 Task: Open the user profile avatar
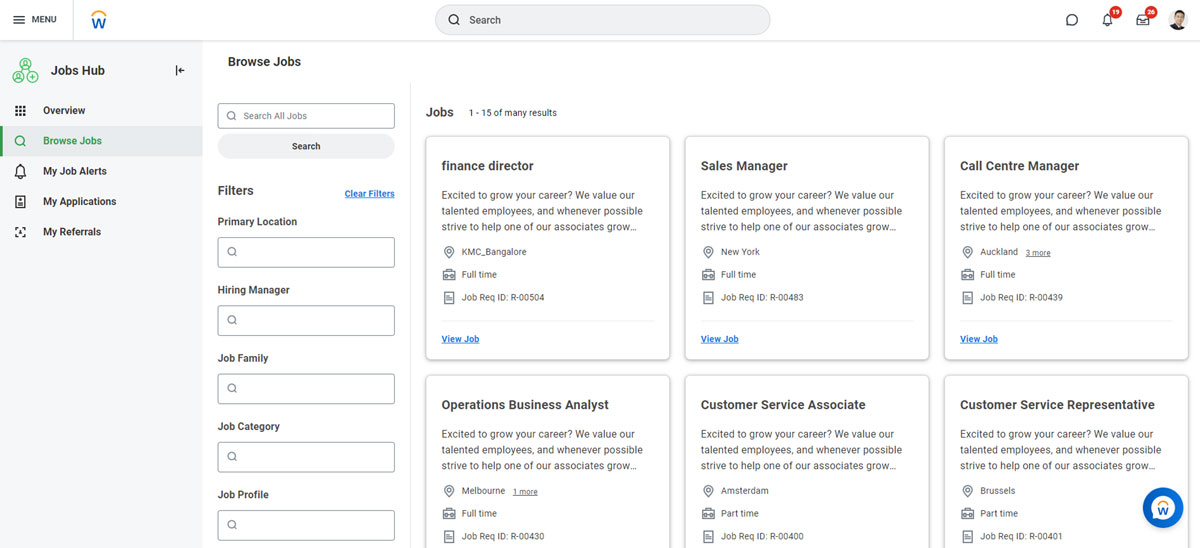[x=1178, y=20]
